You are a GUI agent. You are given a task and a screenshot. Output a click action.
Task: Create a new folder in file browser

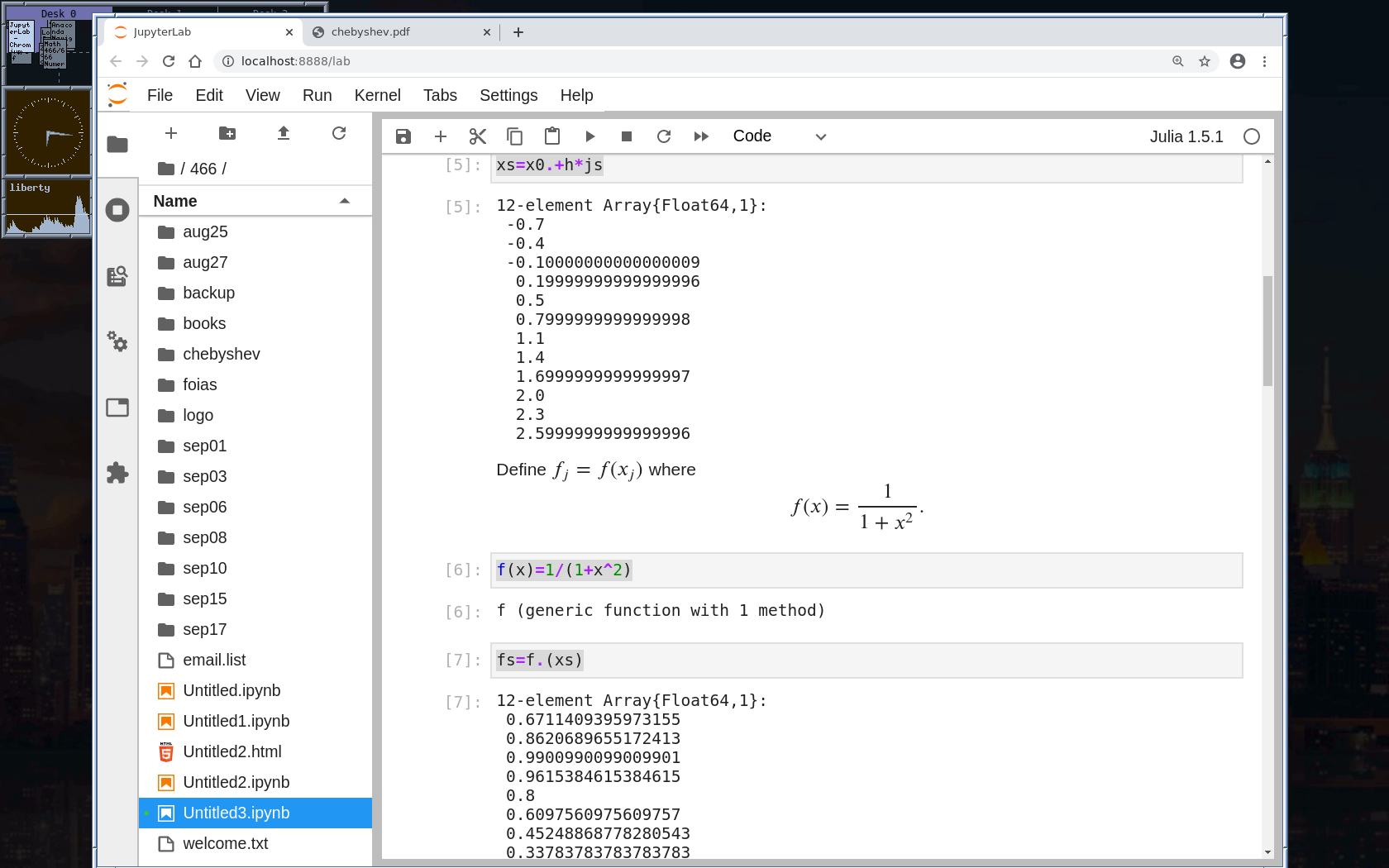(227, 133)
